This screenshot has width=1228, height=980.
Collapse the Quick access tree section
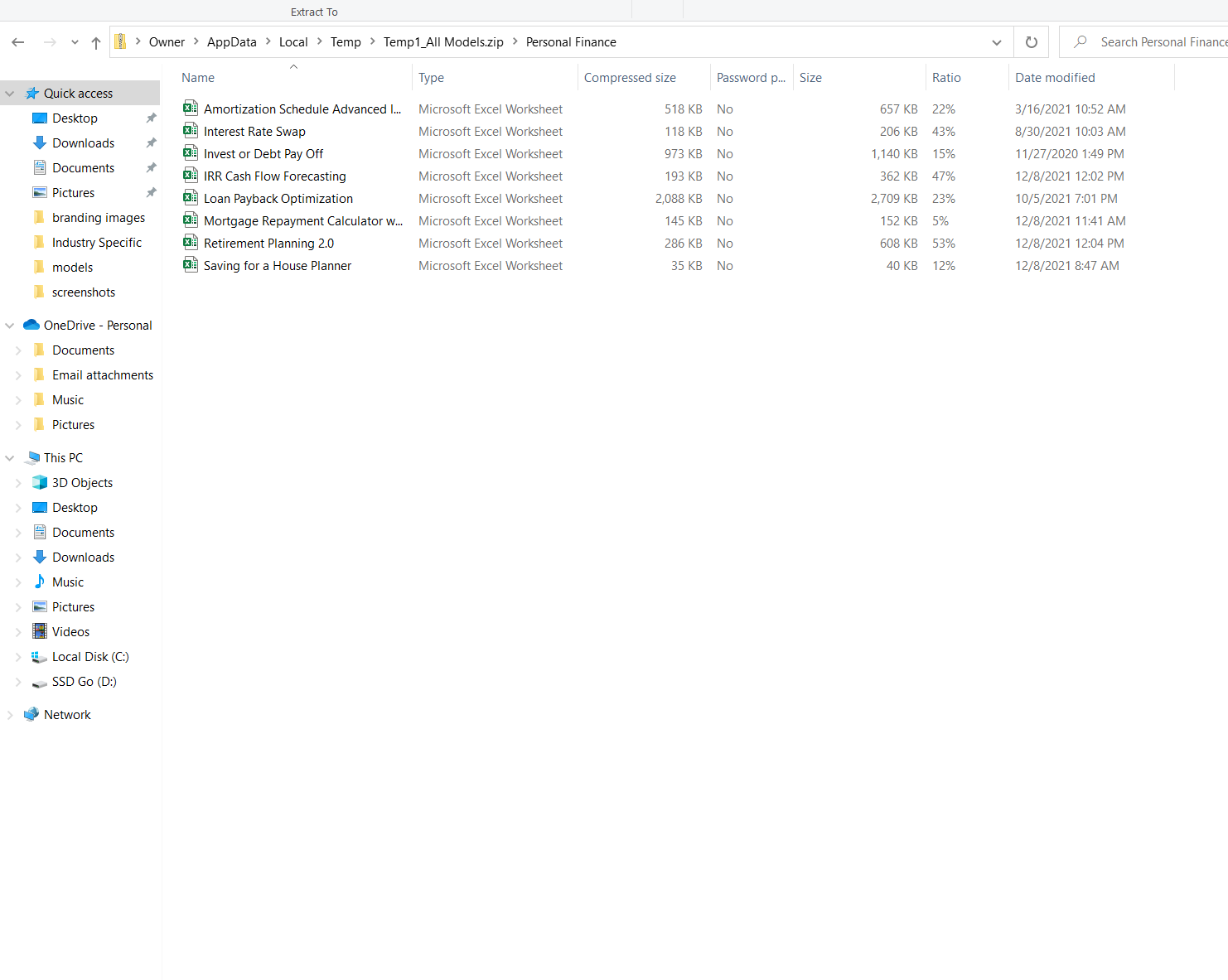coord(10,94)
